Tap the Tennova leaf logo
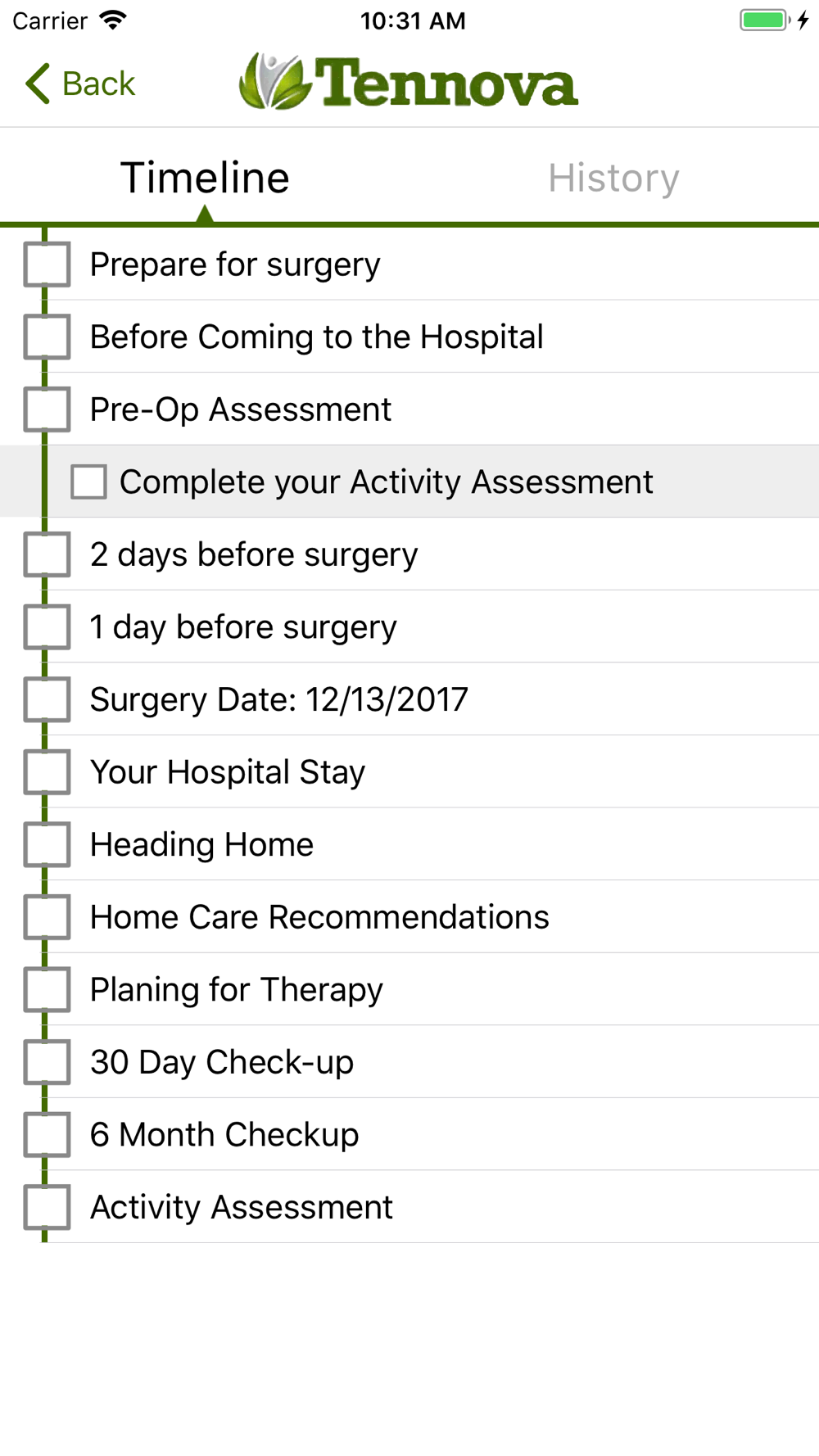The height and width of the screenshot is (1456, 819). point(274,82)
